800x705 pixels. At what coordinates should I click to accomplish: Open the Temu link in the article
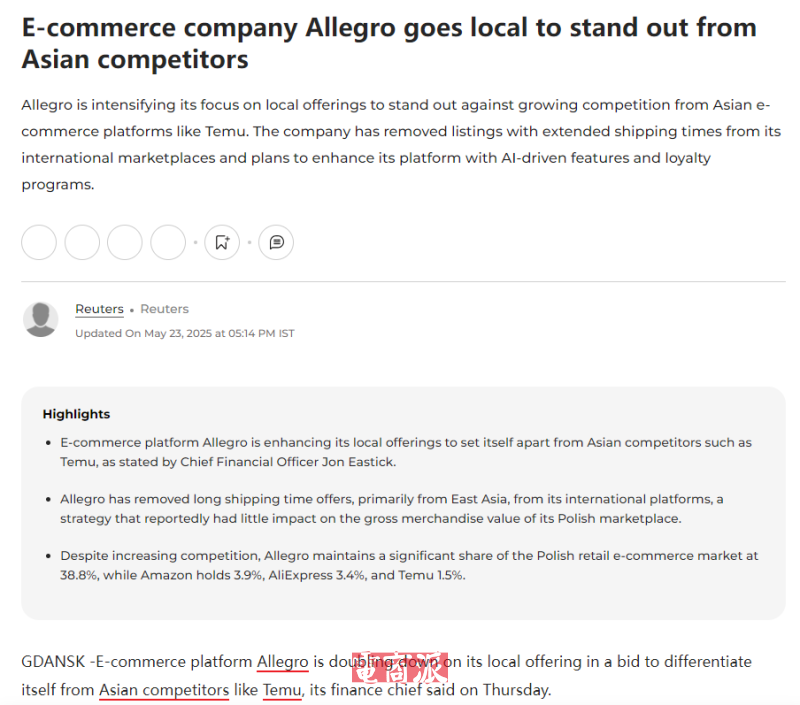282,689
